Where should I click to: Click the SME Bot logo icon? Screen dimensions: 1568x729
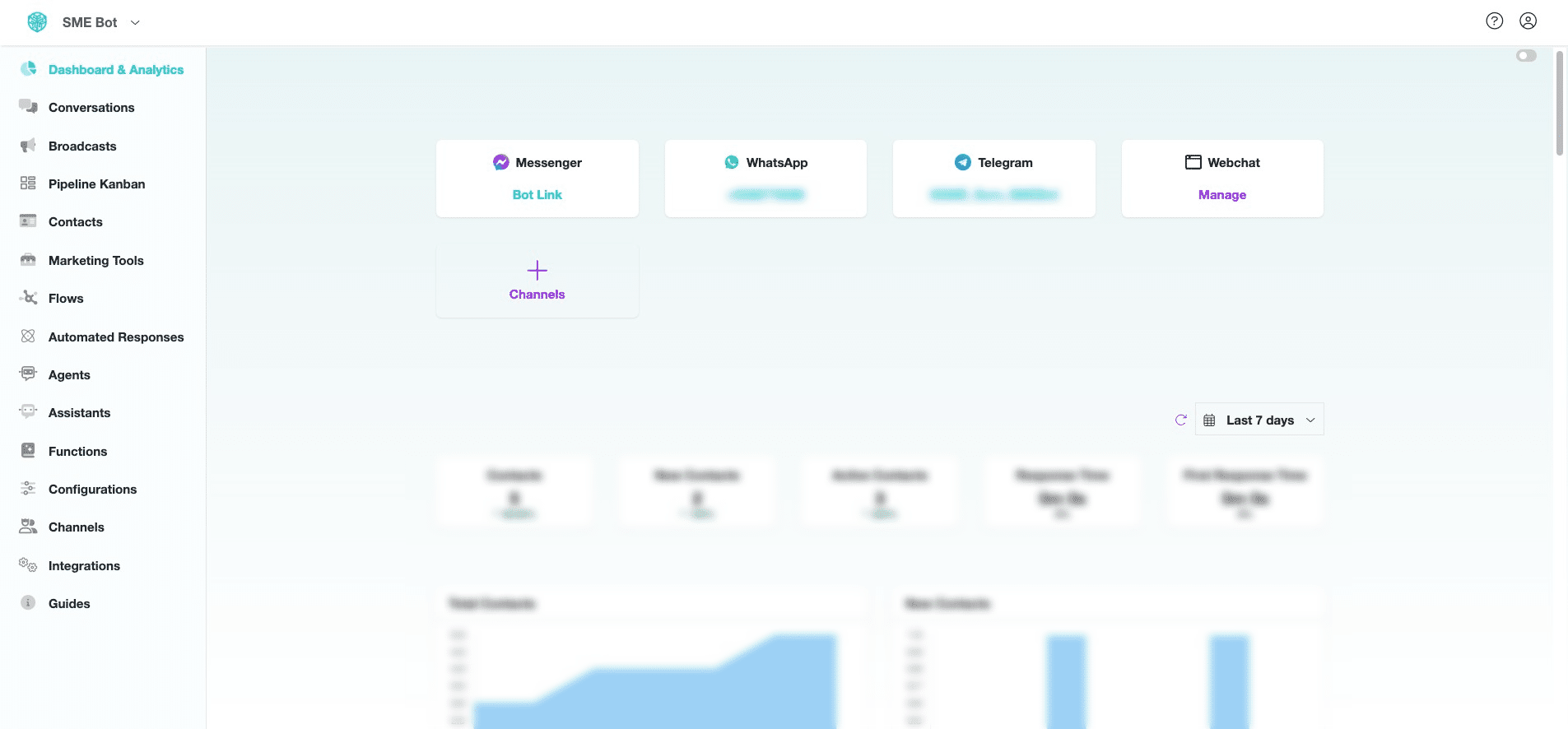coord(38,22)
